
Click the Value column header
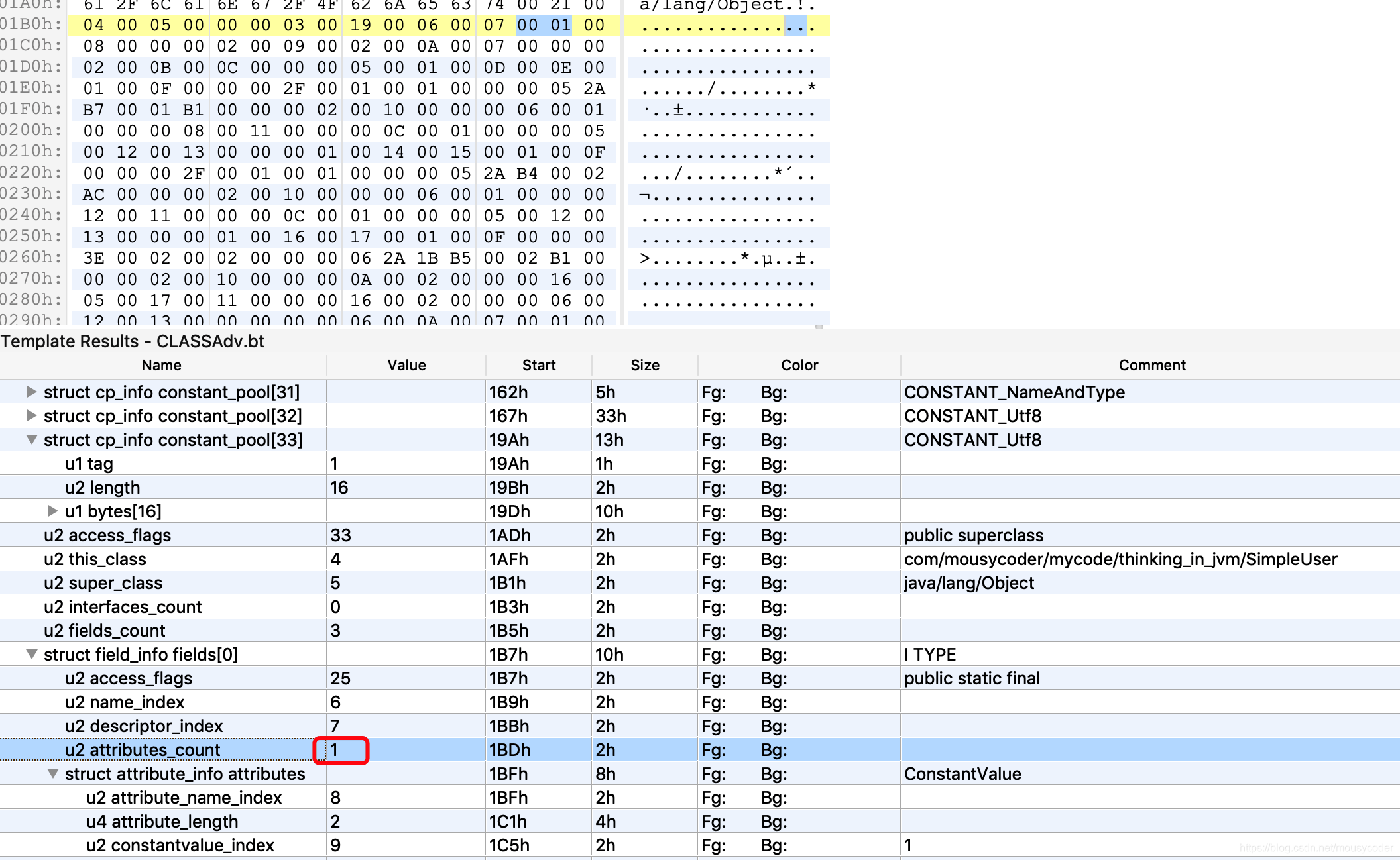point(406,365)
